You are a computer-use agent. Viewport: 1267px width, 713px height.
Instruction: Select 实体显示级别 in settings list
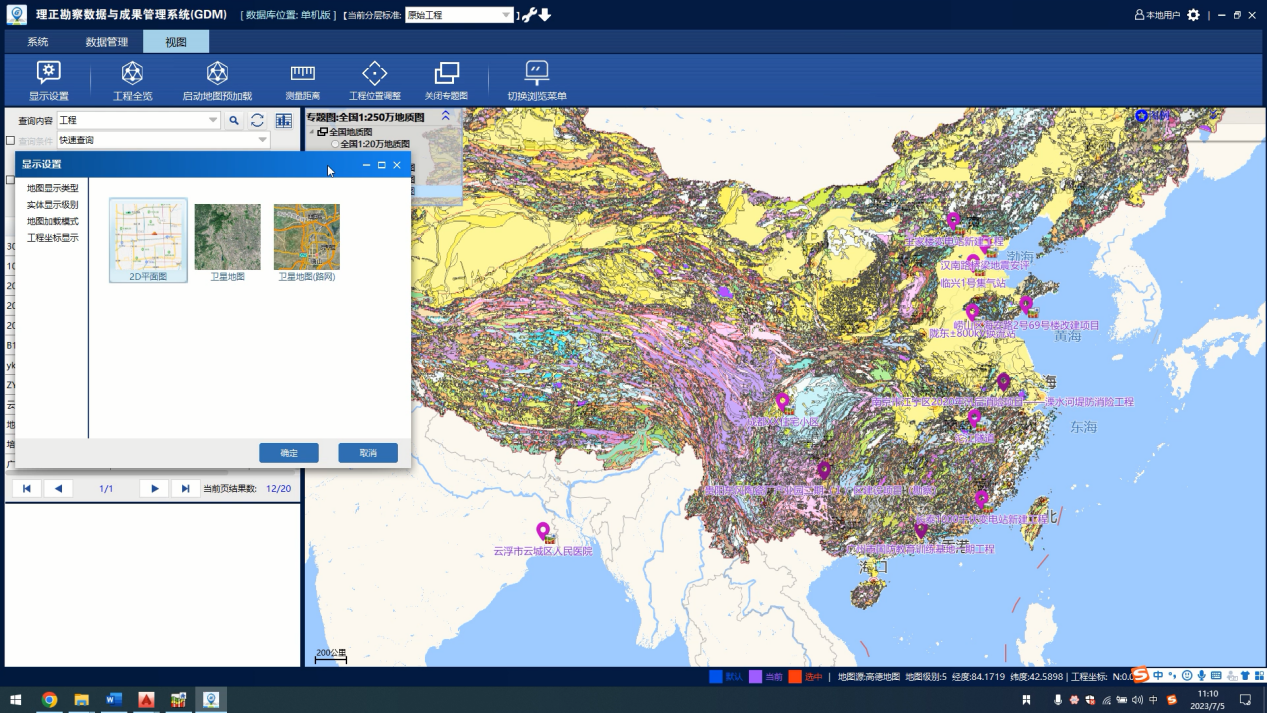pyautogui.click(x=52, y=205)
